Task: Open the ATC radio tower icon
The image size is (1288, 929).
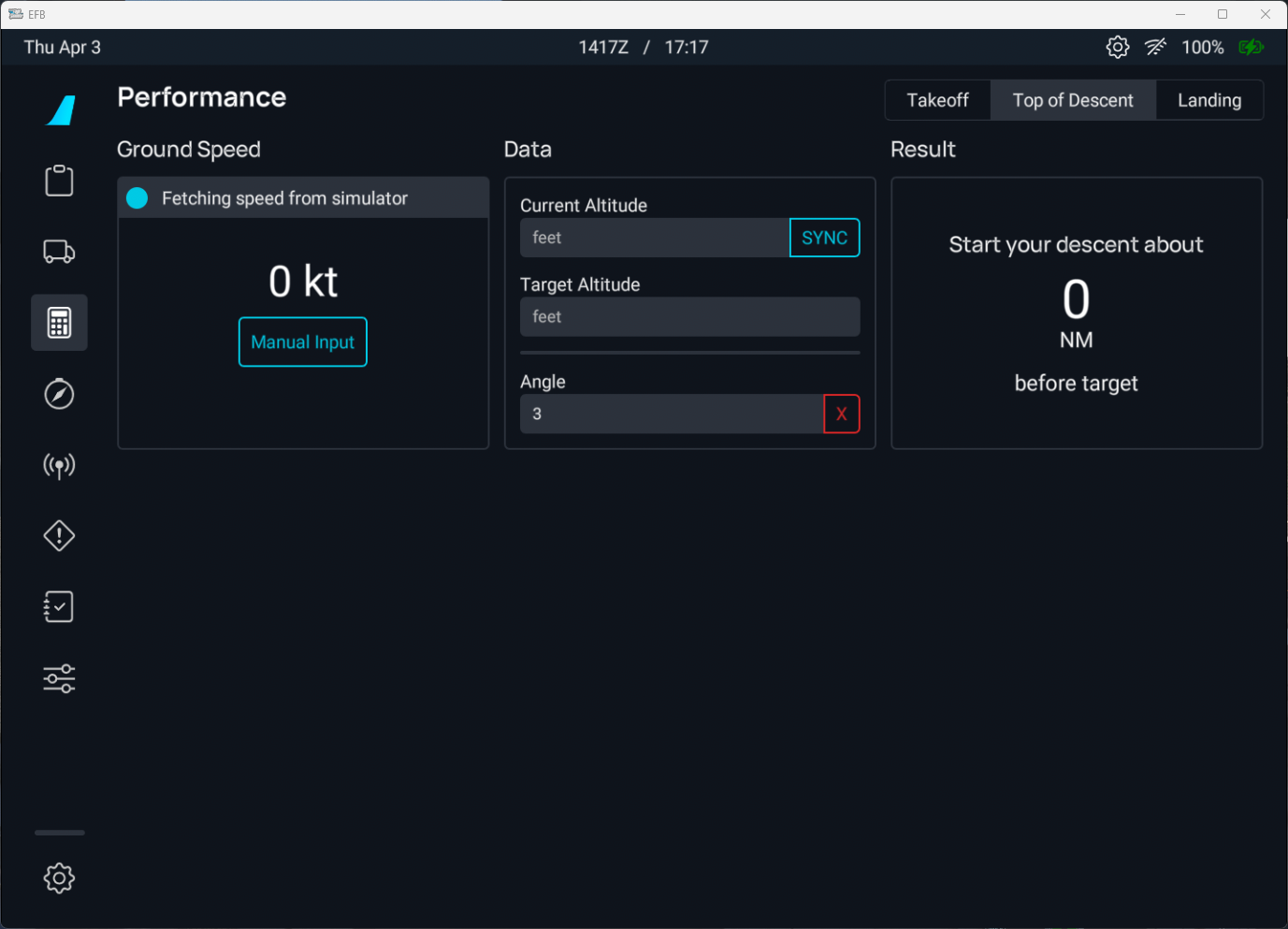Action: (x=59, y=465)
